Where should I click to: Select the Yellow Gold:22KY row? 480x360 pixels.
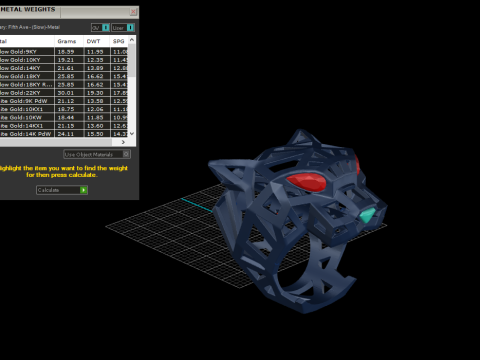[x=64, y=93]
